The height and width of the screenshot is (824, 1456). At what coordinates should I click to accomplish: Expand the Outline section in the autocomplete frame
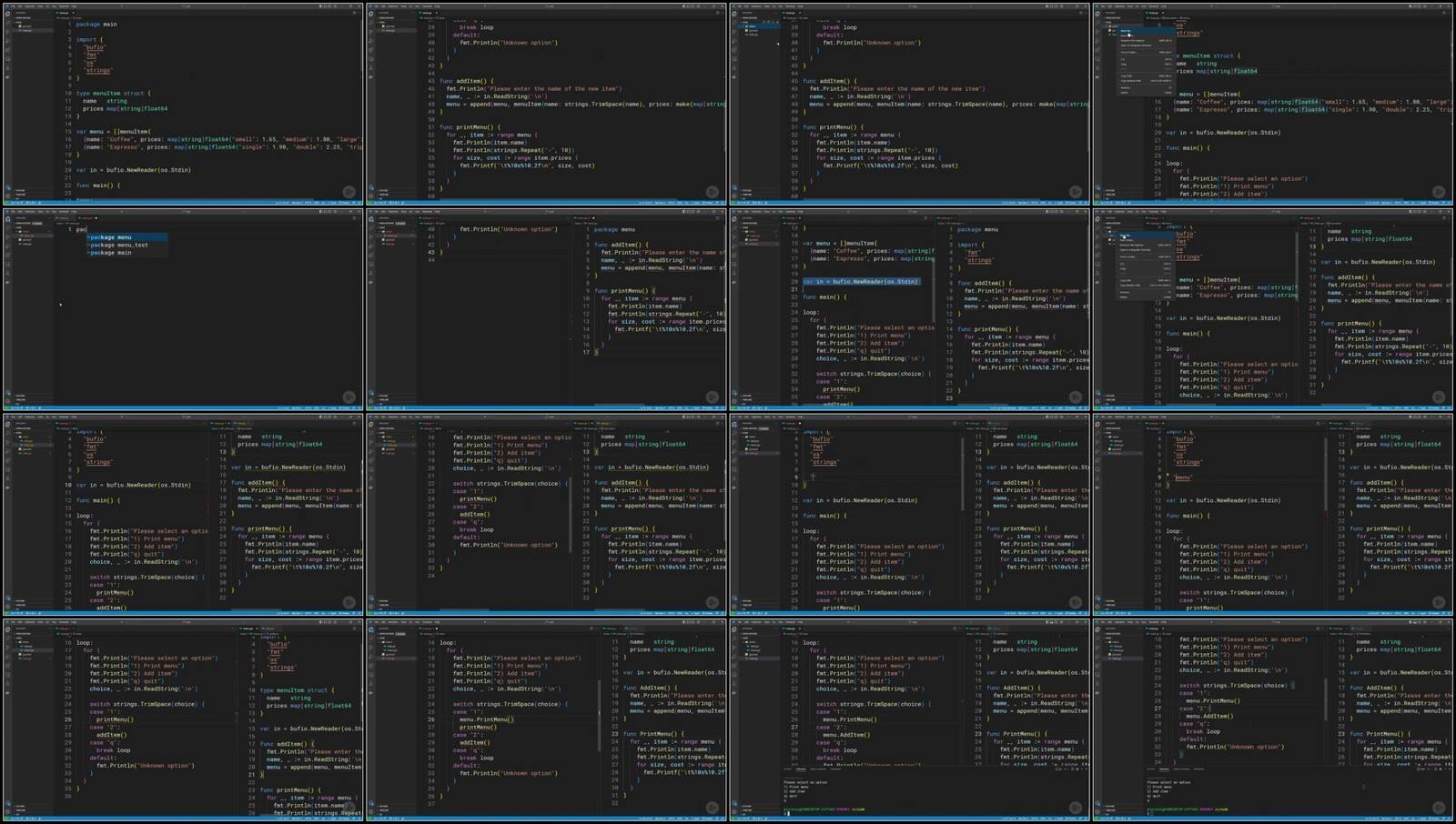coord(20,396)
